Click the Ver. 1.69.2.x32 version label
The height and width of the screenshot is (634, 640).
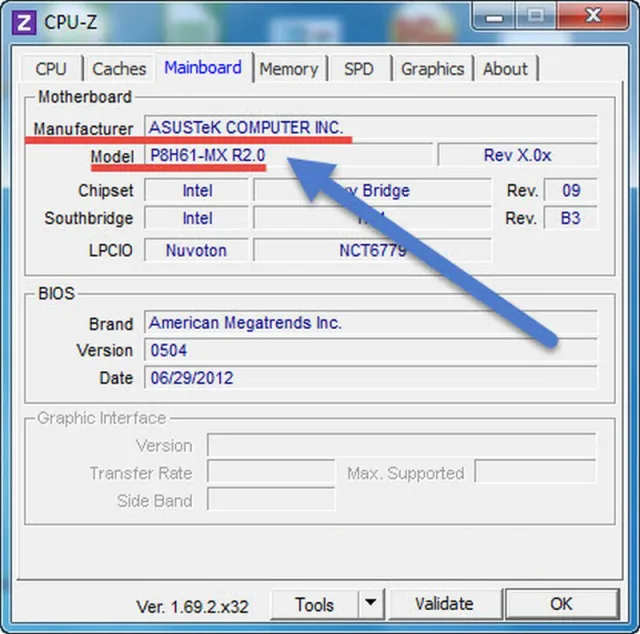[192, 607]
